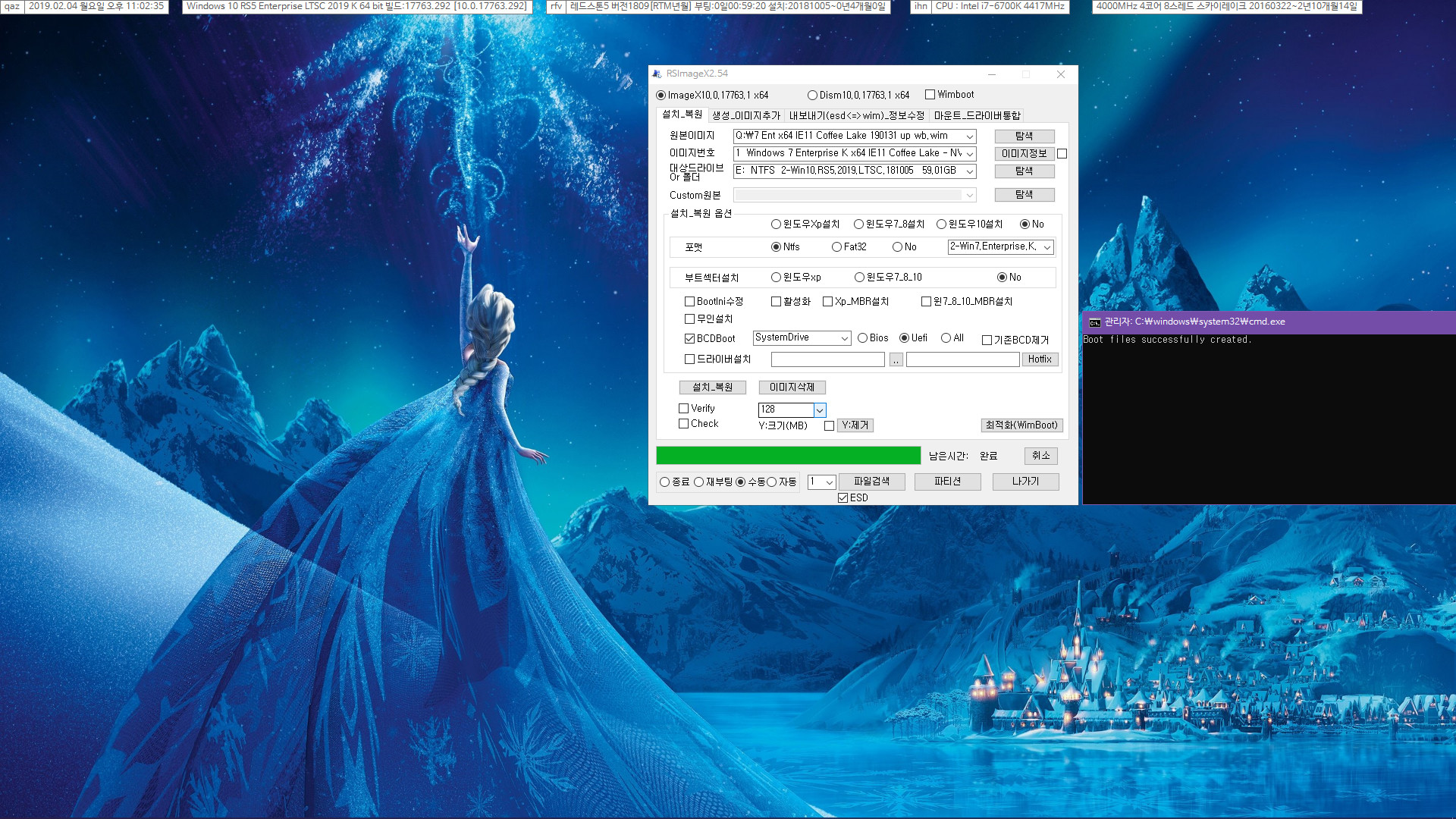Click 탐색 button next to Custom원본
Screen dimensions: 1456x819
(x=1025, y=195)
